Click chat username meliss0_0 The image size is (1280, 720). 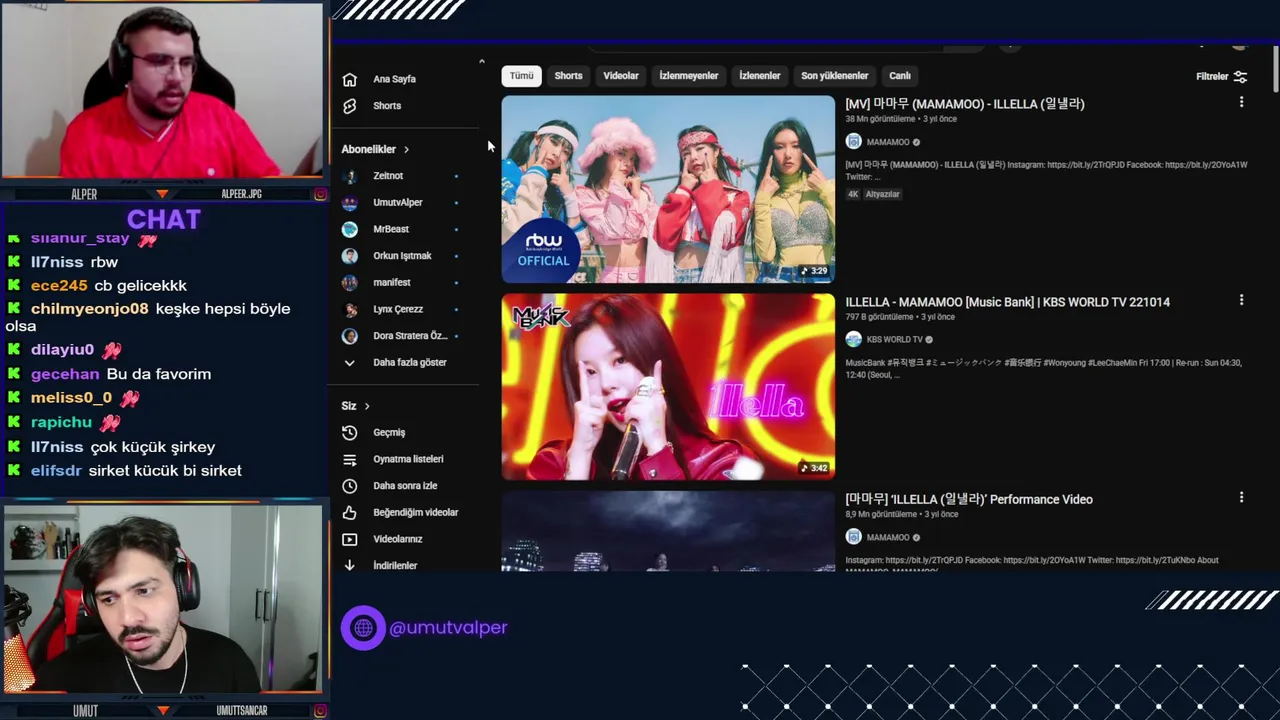tap(71, 398)
